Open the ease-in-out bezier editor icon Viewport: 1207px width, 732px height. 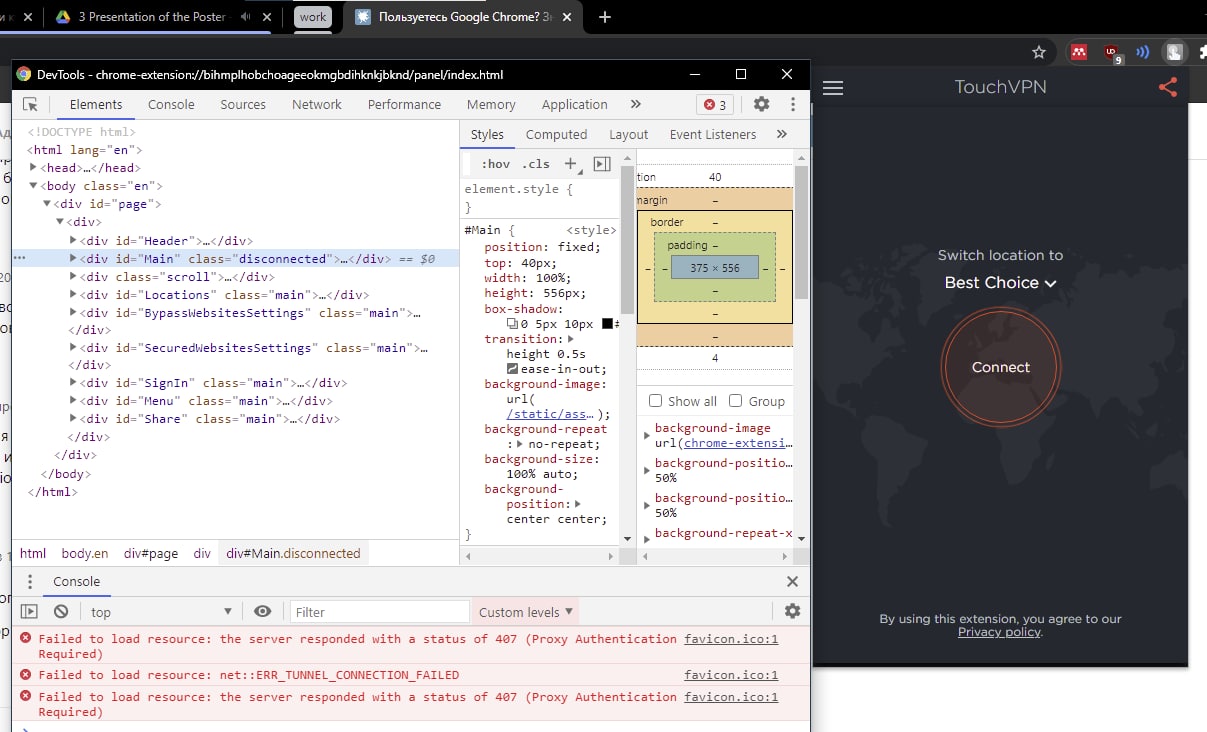click(512, 370)
